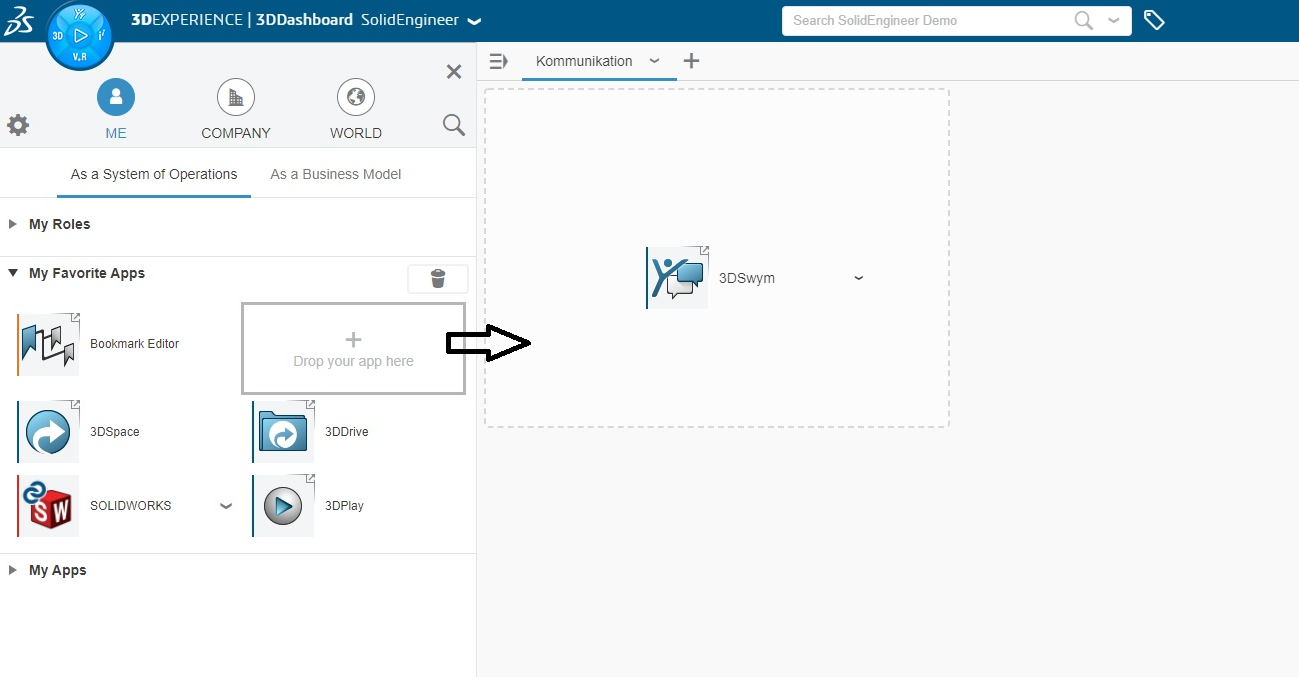Open the Bookmark Editor app icon
Image resolution: width=1299 pixels, height=677 pixels.
(x=49, y=344)
